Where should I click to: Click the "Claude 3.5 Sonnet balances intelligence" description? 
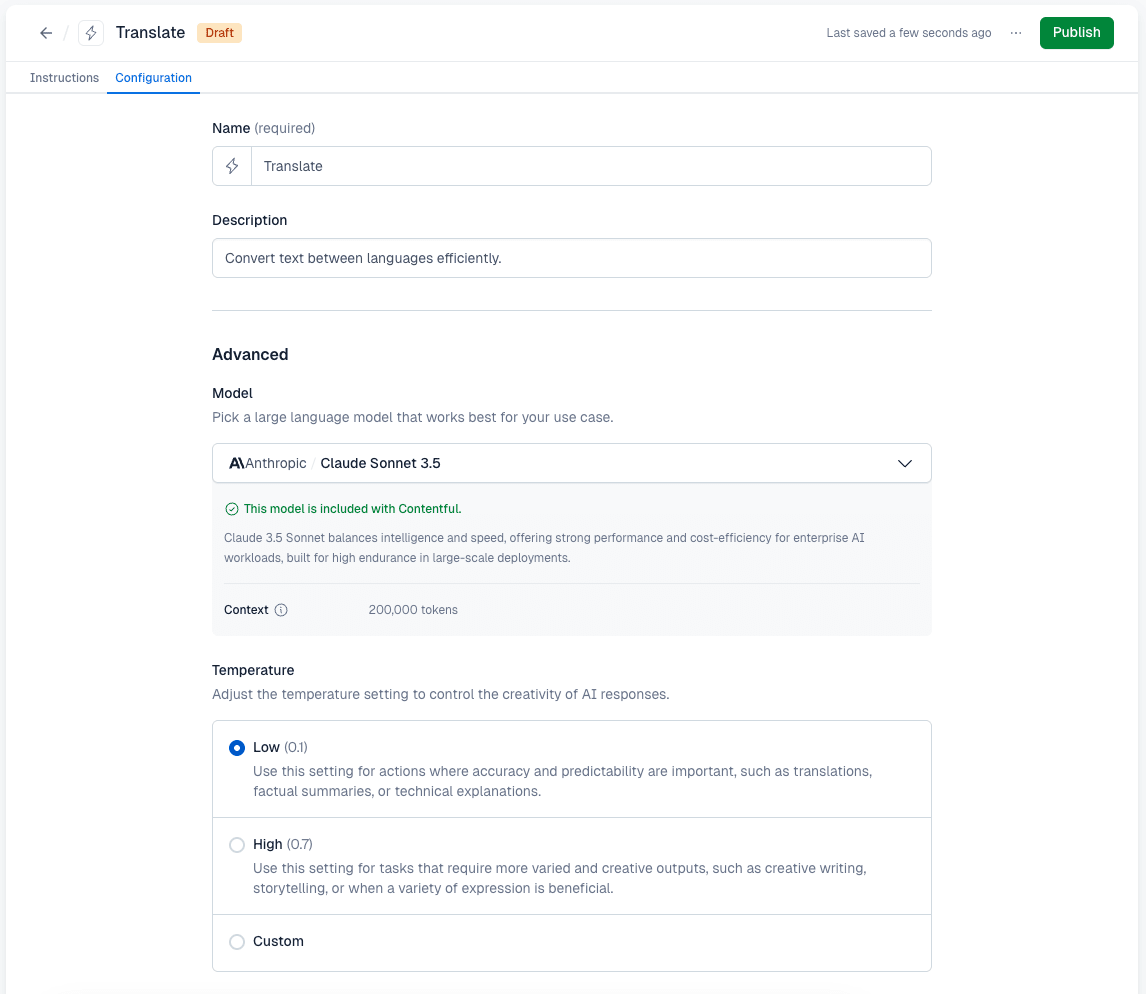point(544,547)
